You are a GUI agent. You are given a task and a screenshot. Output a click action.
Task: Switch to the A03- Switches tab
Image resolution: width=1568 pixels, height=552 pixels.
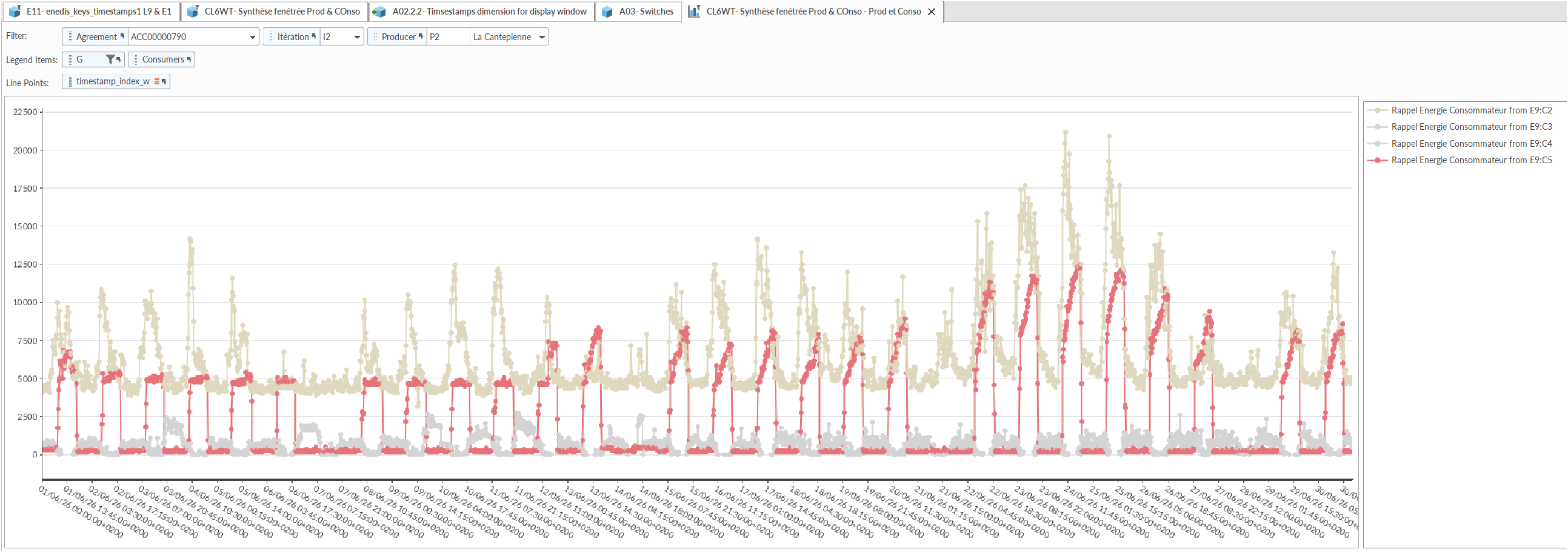[638, 12]
